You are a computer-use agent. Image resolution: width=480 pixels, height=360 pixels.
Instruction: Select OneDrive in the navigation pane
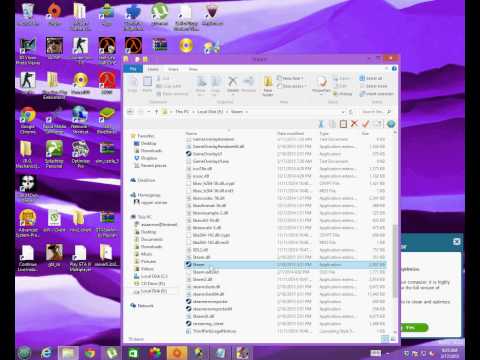click(143, 180)
